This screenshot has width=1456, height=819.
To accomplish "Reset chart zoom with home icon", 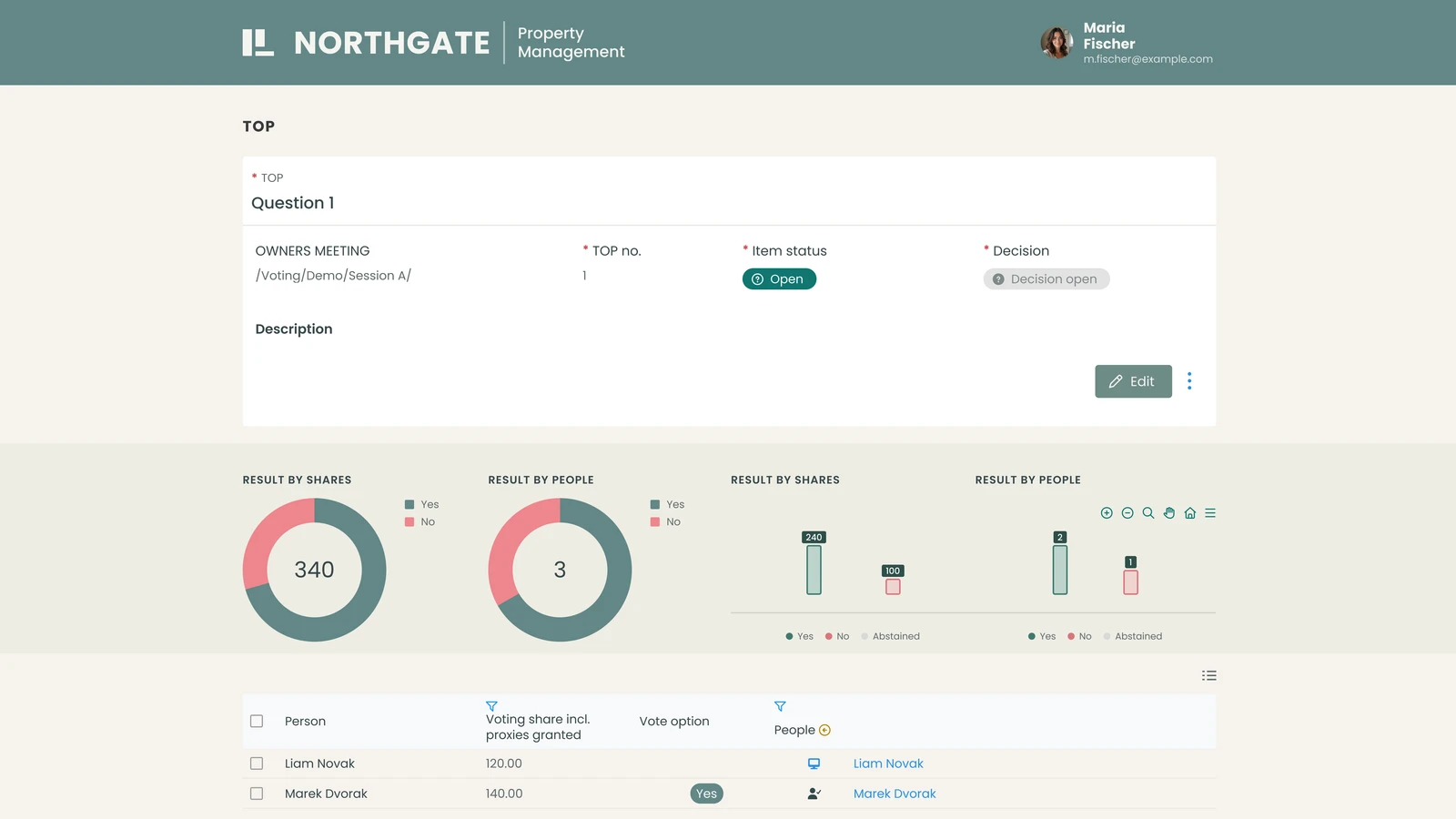I will (x=1189, y=513).
